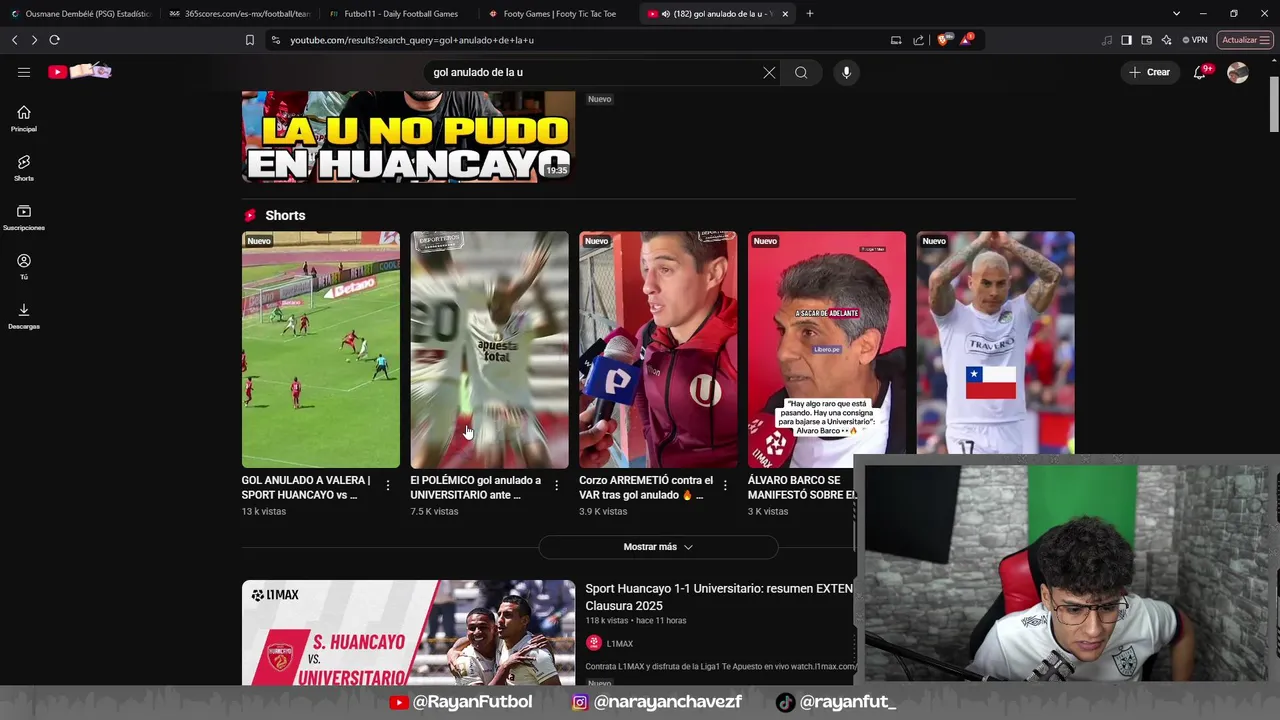1280x720 pixels.
Task: Open options for El POLÉMICO gol anulado short
Action: click(557, 485)
